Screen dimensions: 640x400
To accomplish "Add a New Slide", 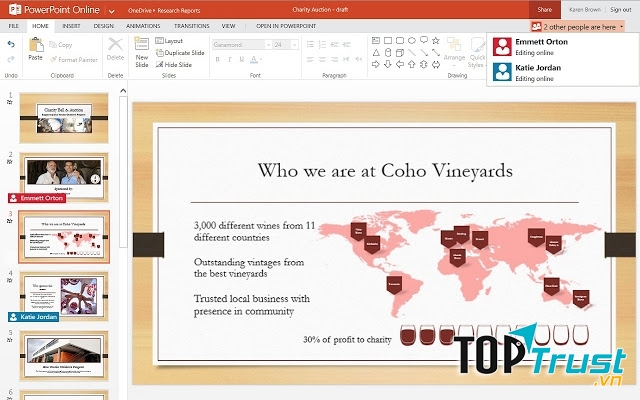I will 142,52.
